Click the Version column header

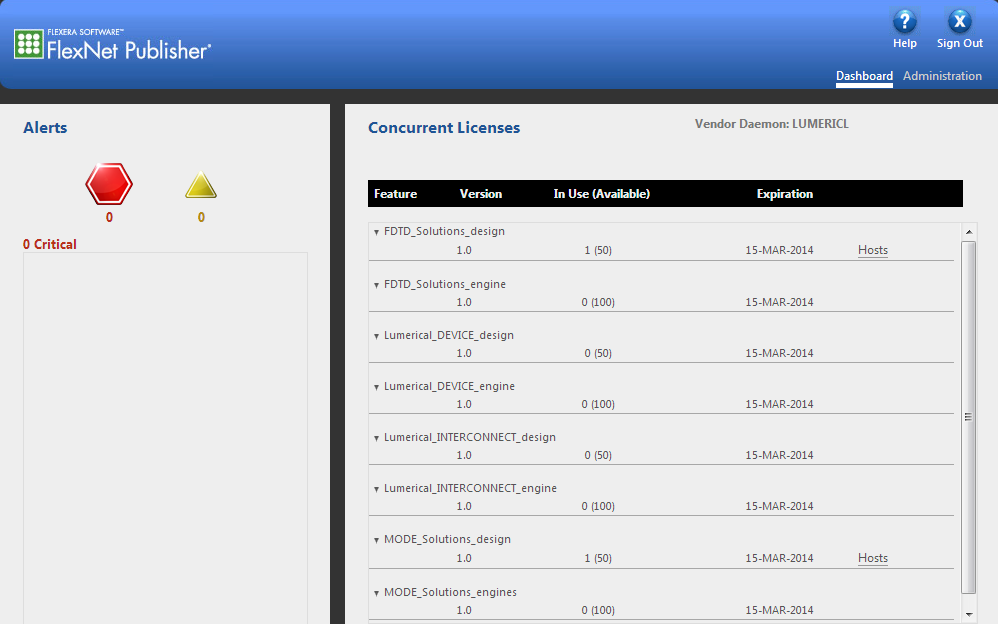(481, 194)
